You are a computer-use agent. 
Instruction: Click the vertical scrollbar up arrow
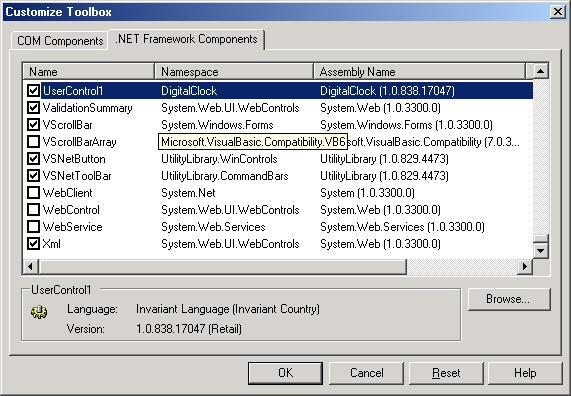(x=541, y=71)
